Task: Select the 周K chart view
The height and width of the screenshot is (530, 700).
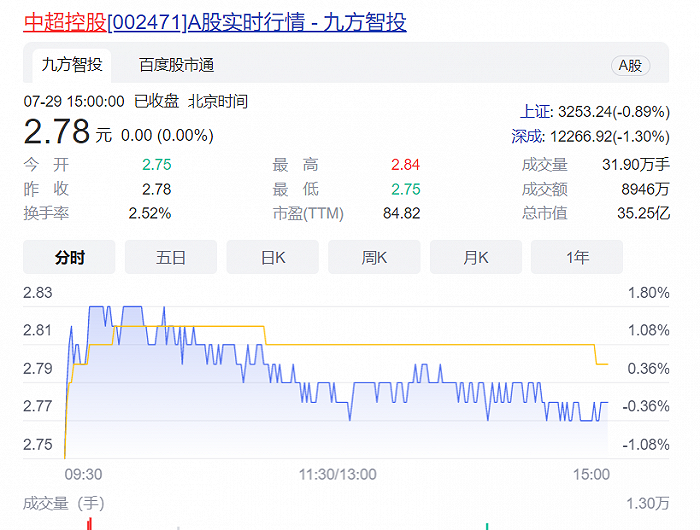Action: 374,257
